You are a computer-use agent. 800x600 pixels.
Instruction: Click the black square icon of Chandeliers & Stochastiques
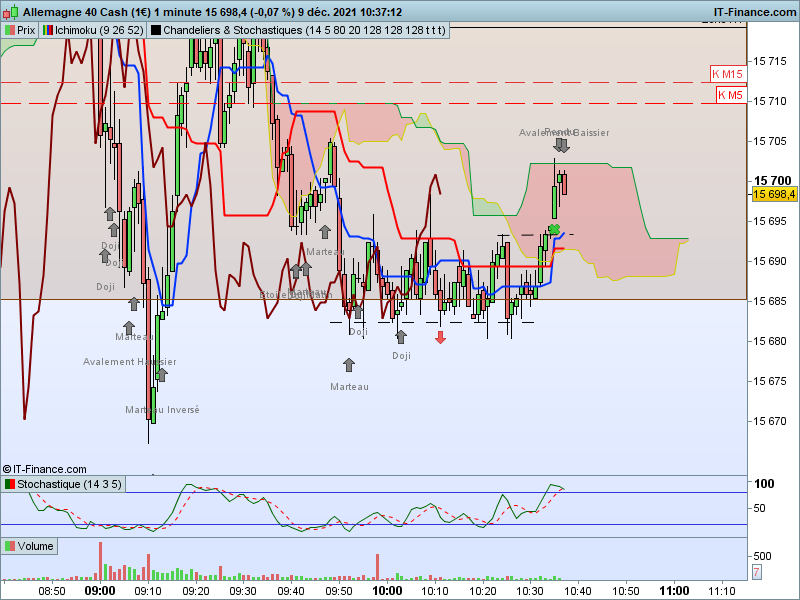[156, 31]
